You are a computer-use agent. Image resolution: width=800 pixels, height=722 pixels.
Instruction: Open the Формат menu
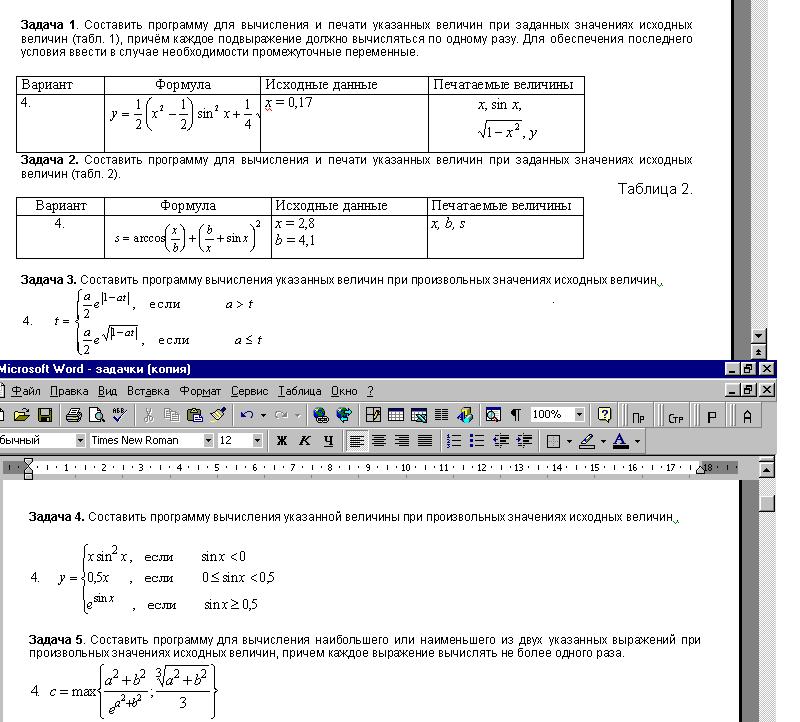point(200,391)
